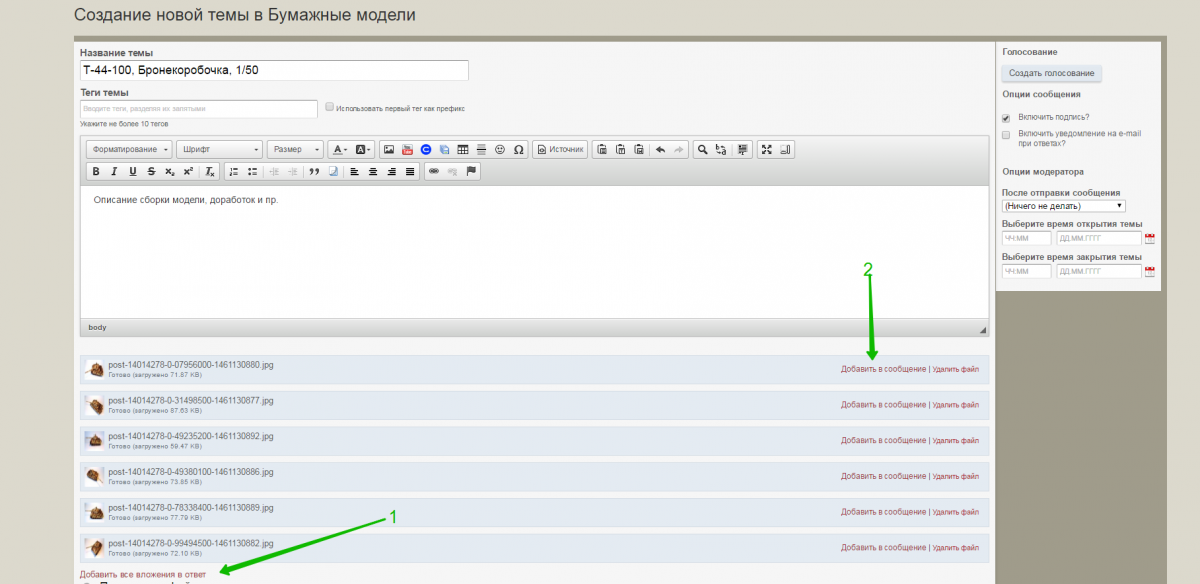
Task: Add post-14014278-0-07956000 file to message
Action: click(883, 369)
